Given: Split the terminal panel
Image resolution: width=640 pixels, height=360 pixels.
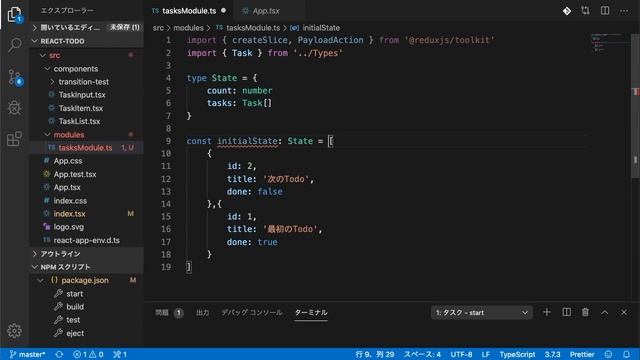Looking at the screenshot, I should (567, 312).
